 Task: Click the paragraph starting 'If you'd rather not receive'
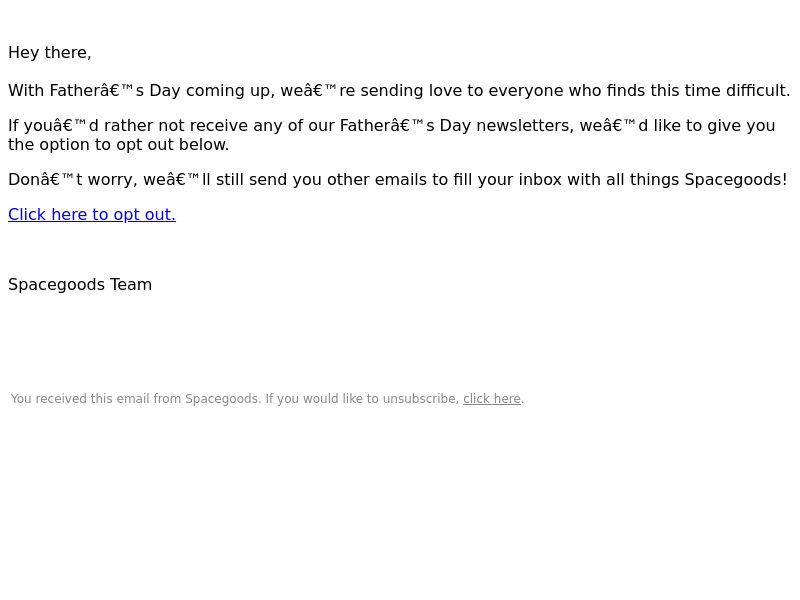tap(392, 135)
